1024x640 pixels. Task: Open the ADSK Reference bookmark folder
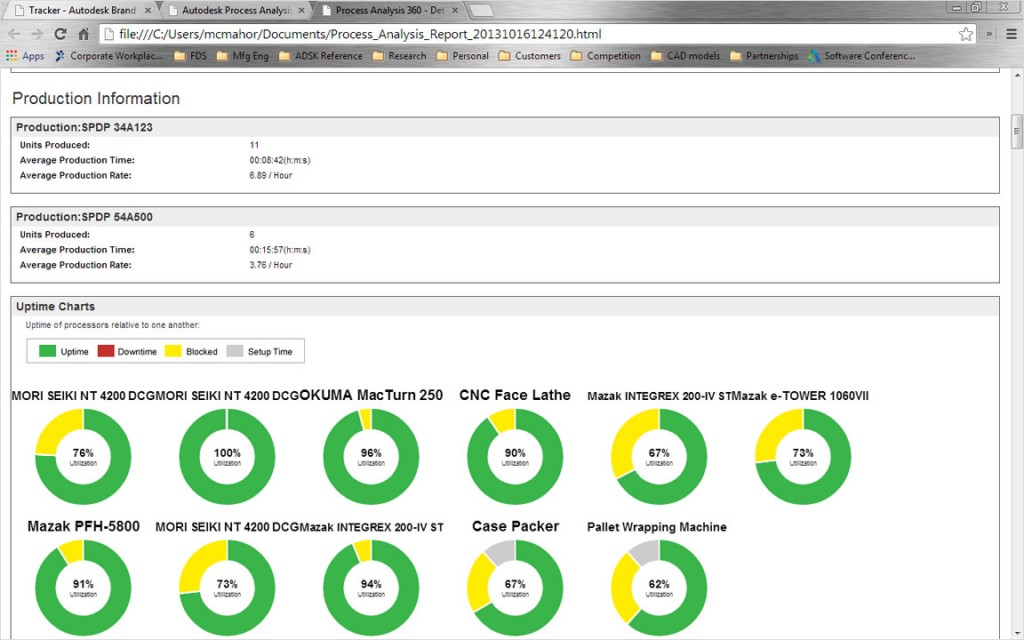[320, 56]
